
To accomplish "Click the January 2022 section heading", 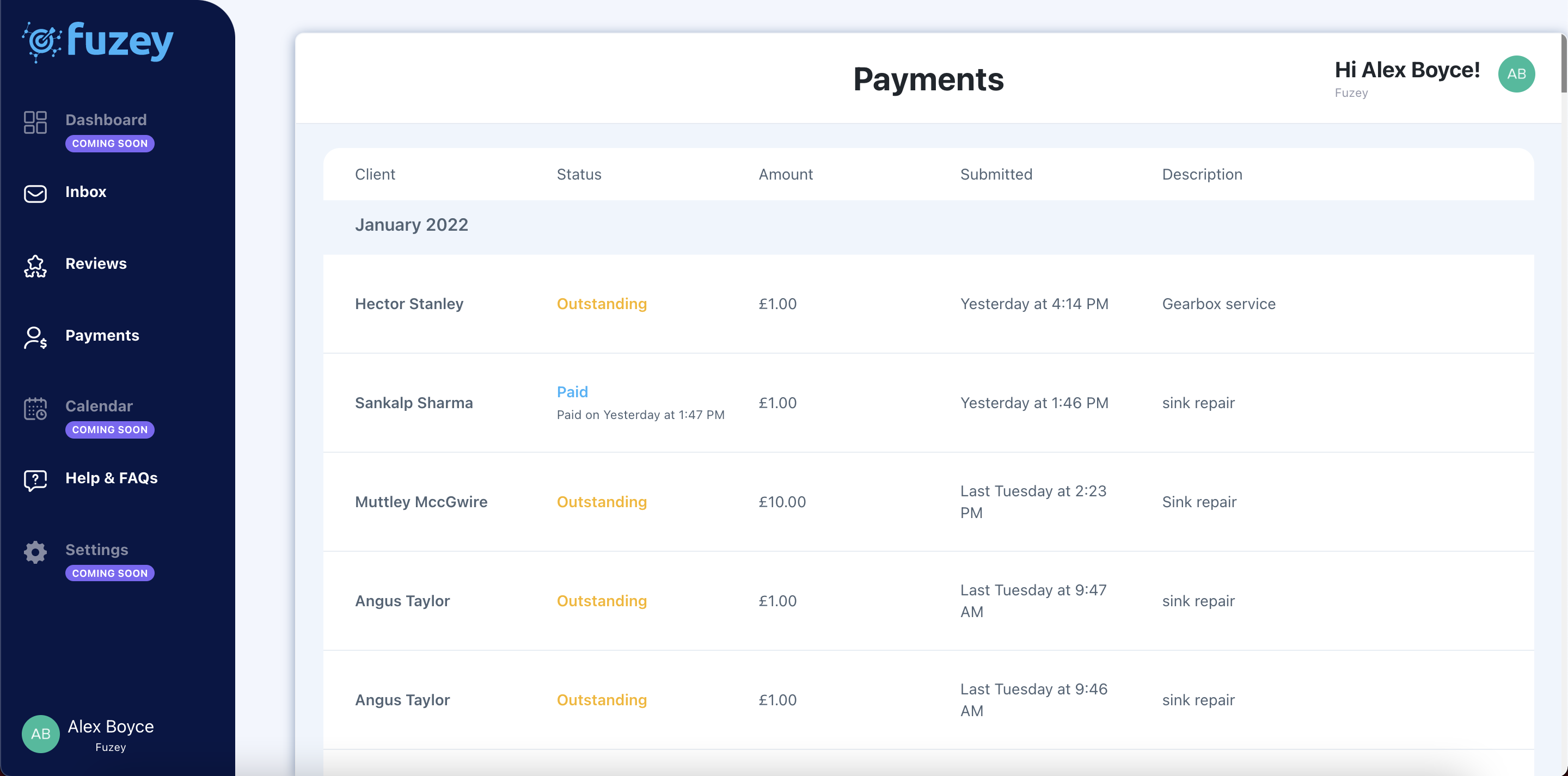I will click(x=412, y=225).
